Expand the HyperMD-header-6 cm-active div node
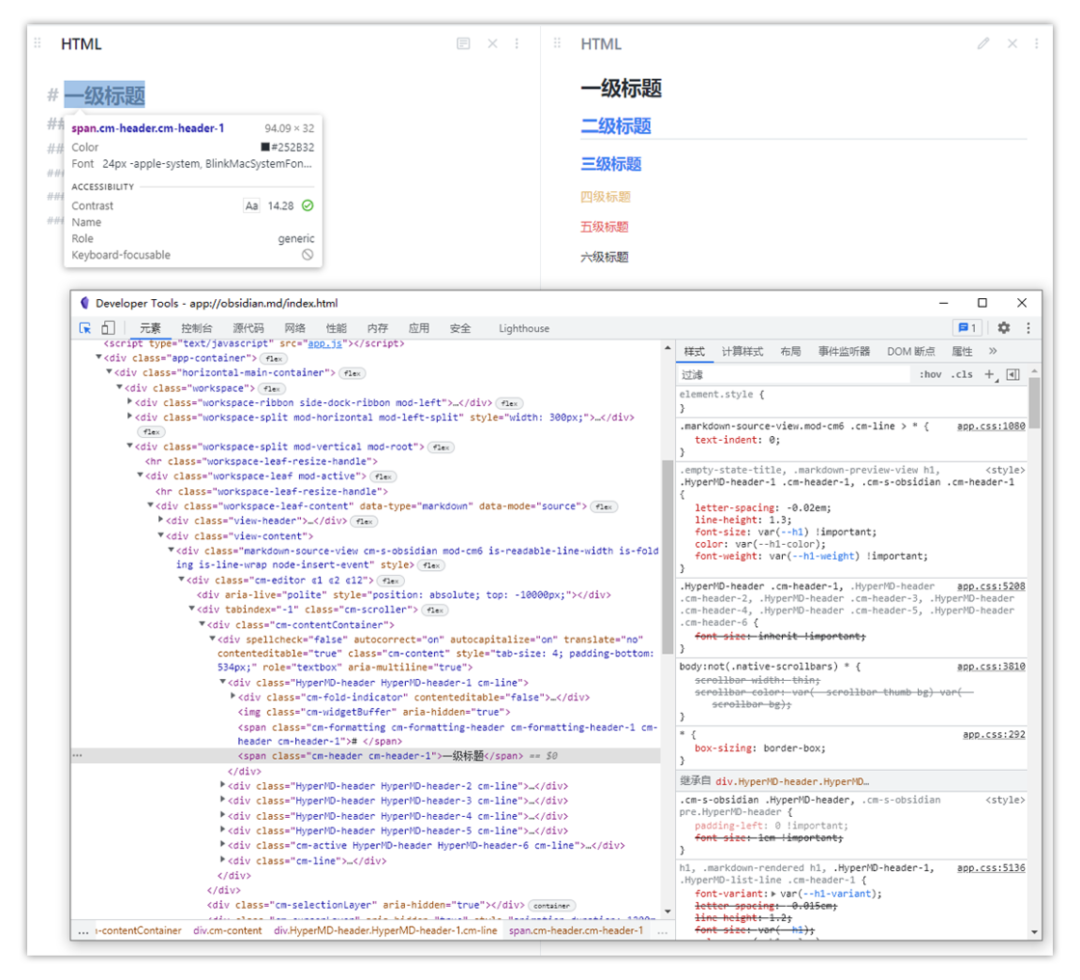The image size is (1080, 980). [222, 844]
